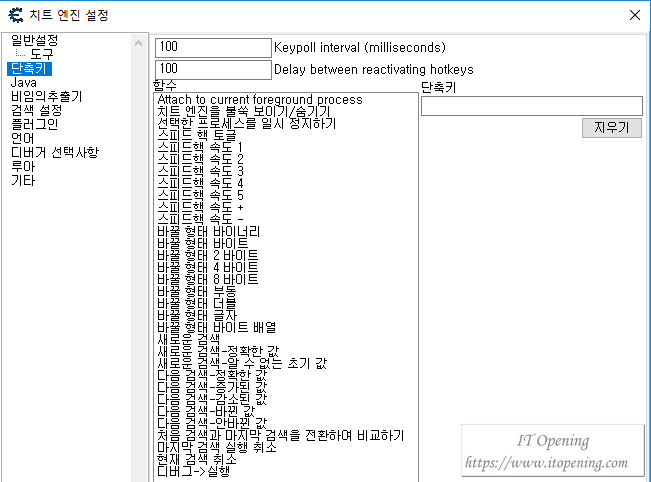Screen dimensions: 651x482
Task: Choose 새로운 검색 from the function list
Action: click(x=188, y=339)
